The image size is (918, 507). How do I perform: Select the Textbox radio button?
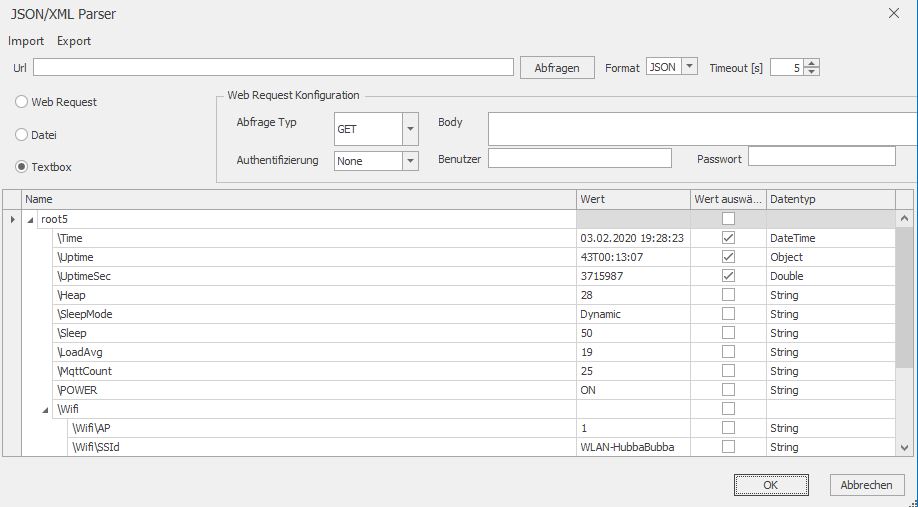click(22, 167)
